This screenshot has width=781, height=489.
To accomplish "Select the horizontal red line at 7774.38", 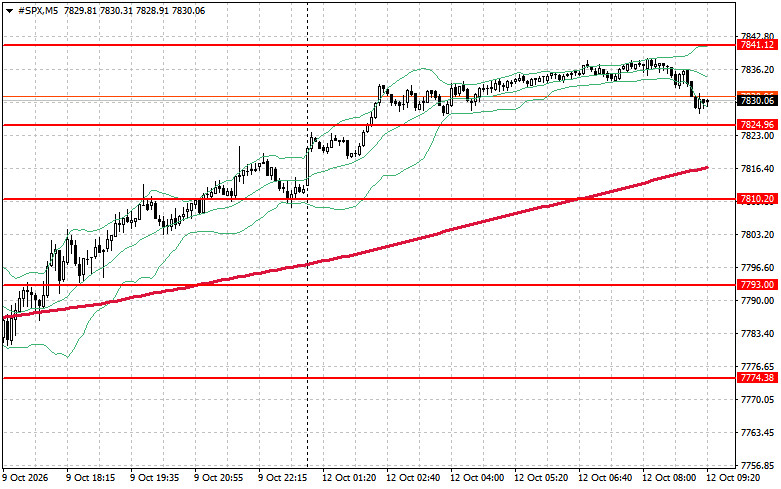I will 369,378.
